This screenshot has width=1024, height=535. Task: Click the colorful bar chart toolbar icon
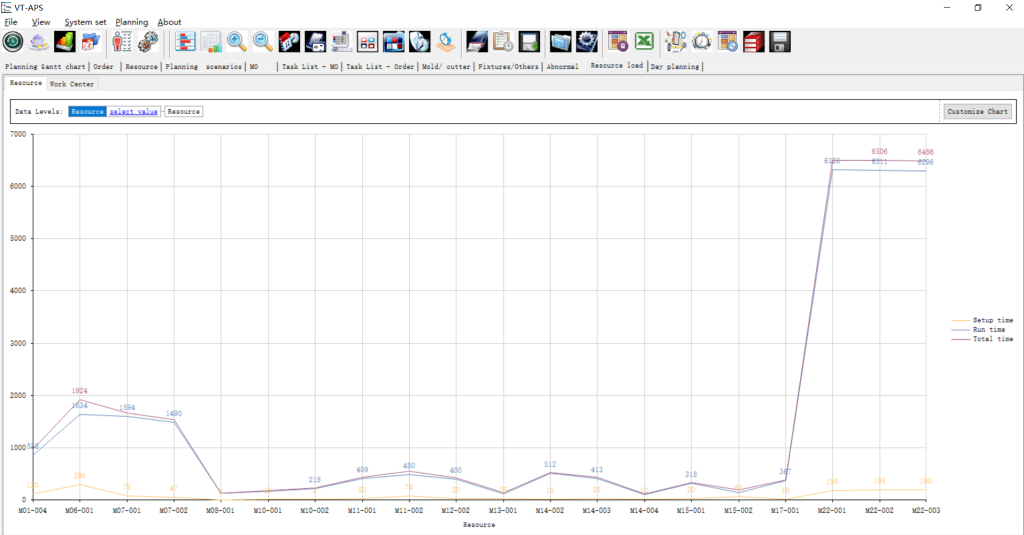coord(64,42)
